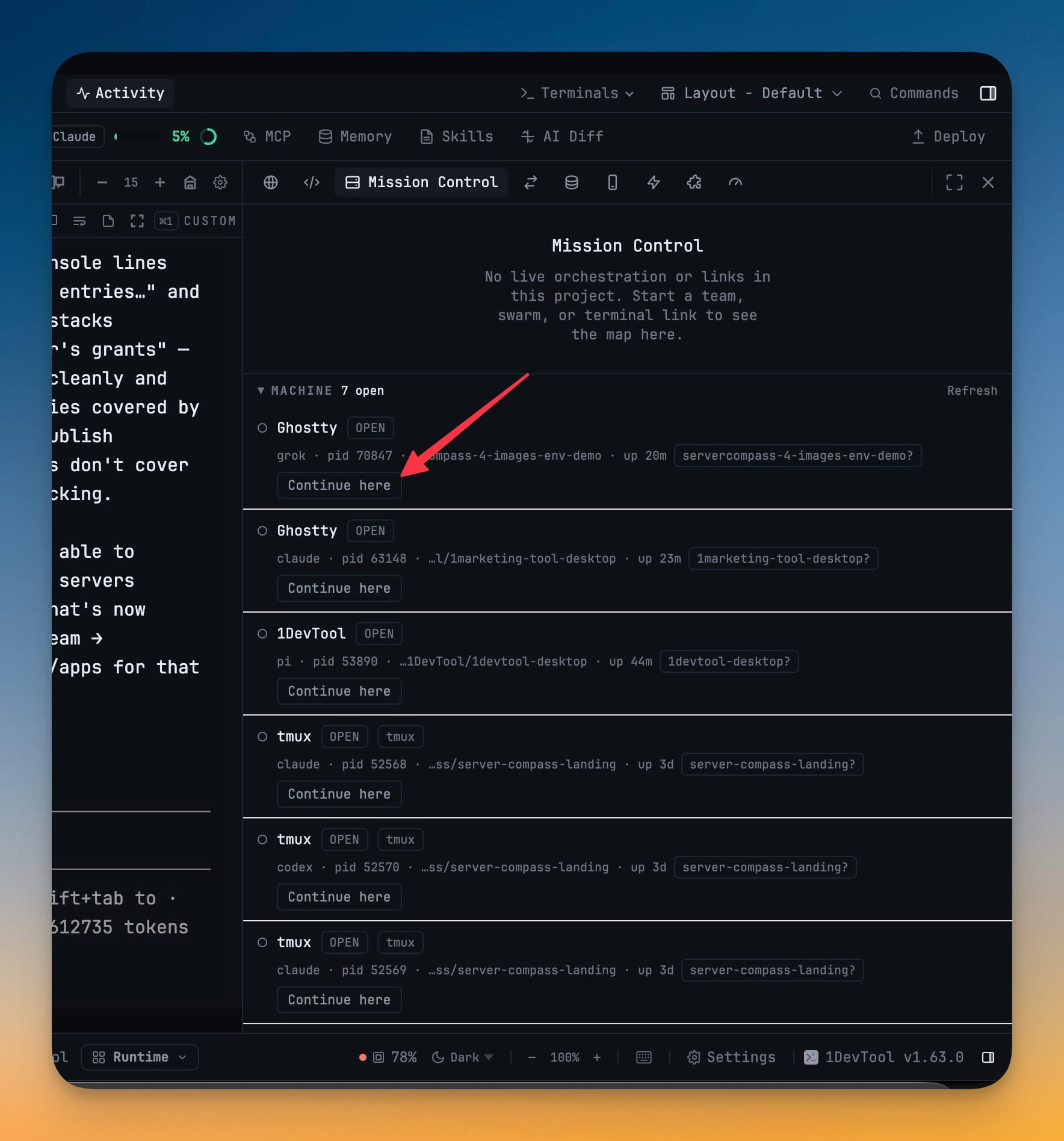Open the code brackets tab icon
Image resolution: width=1064 pixels, height=1141 pixels.
(312, 182)
